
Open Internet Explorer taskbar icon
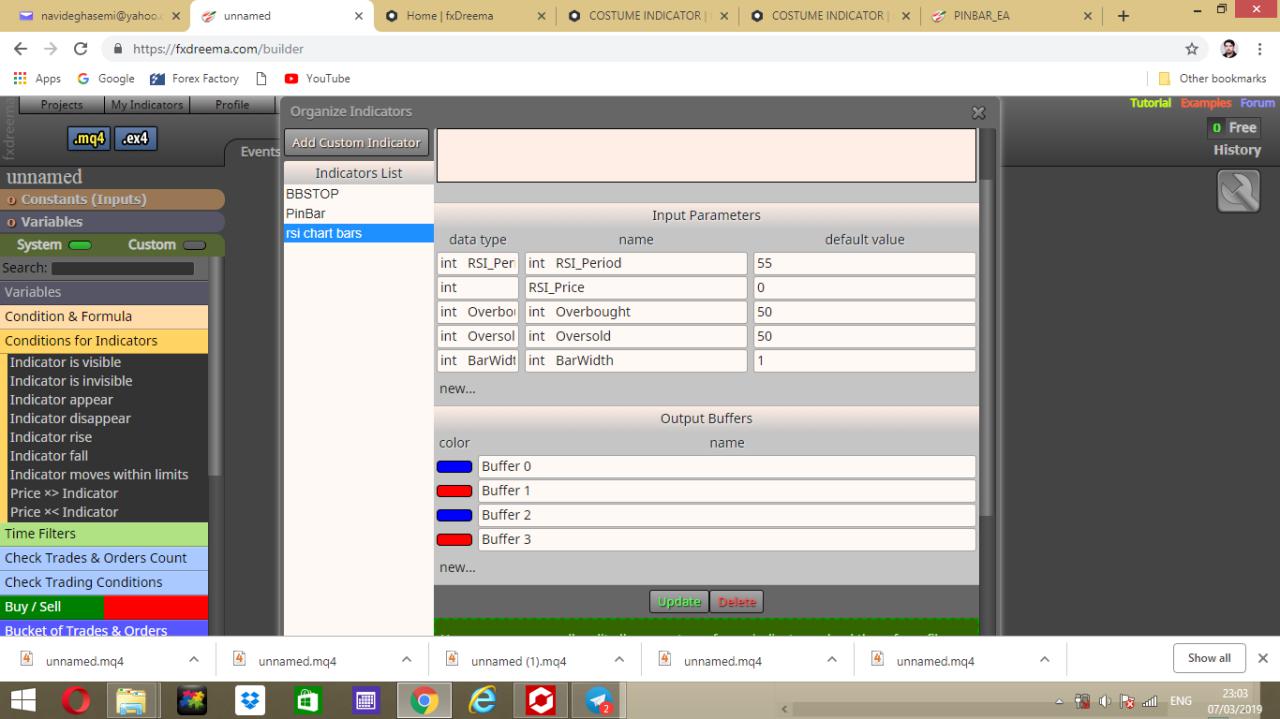click(484, 702)
